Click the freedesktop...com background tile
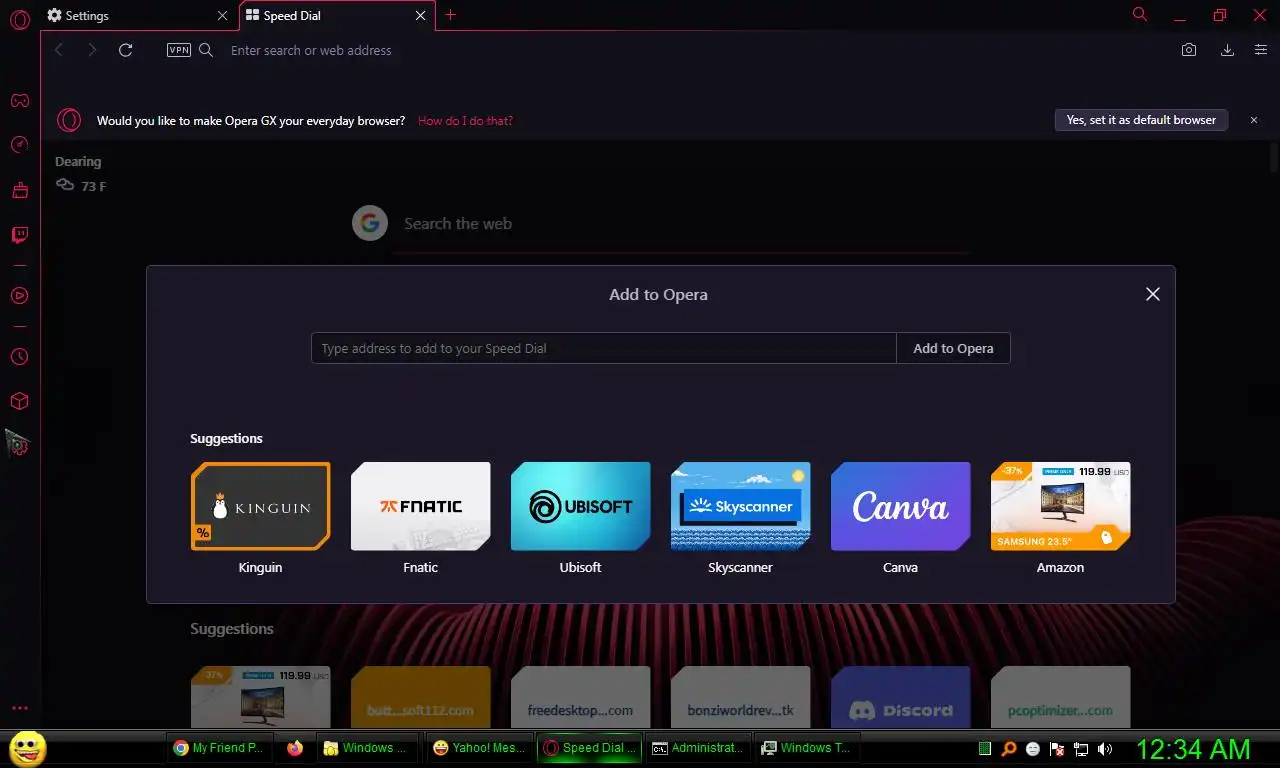 580,697
